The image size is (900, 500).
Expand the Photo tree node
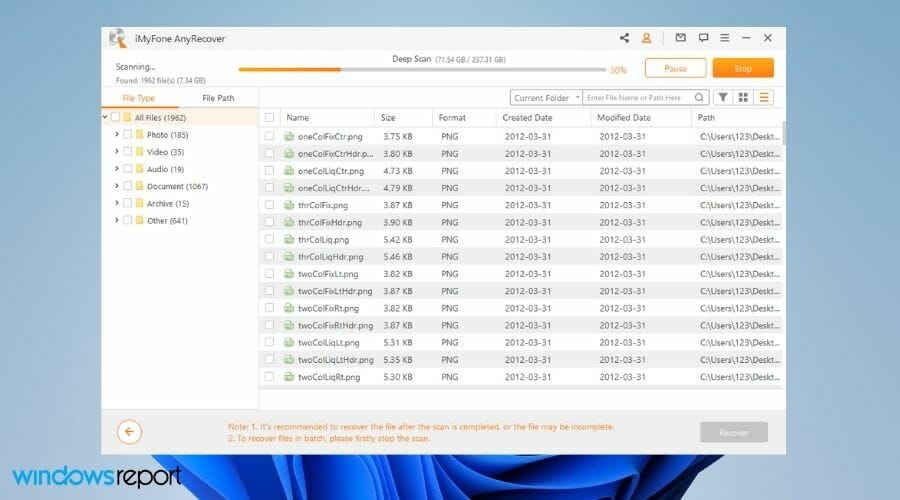[x=117, y=134]
